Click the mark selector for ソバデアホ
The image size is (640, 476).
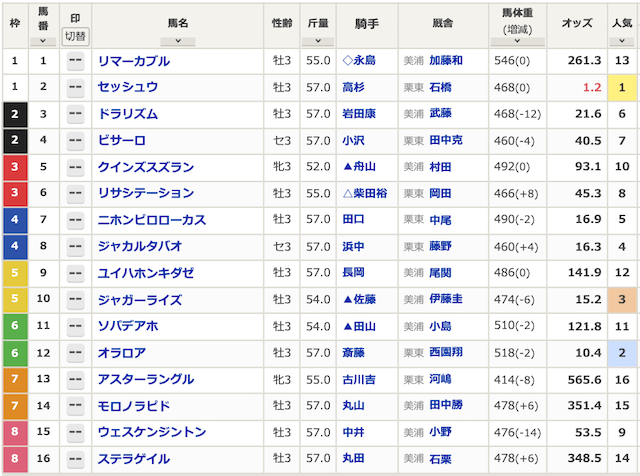[x=75, y=326]
